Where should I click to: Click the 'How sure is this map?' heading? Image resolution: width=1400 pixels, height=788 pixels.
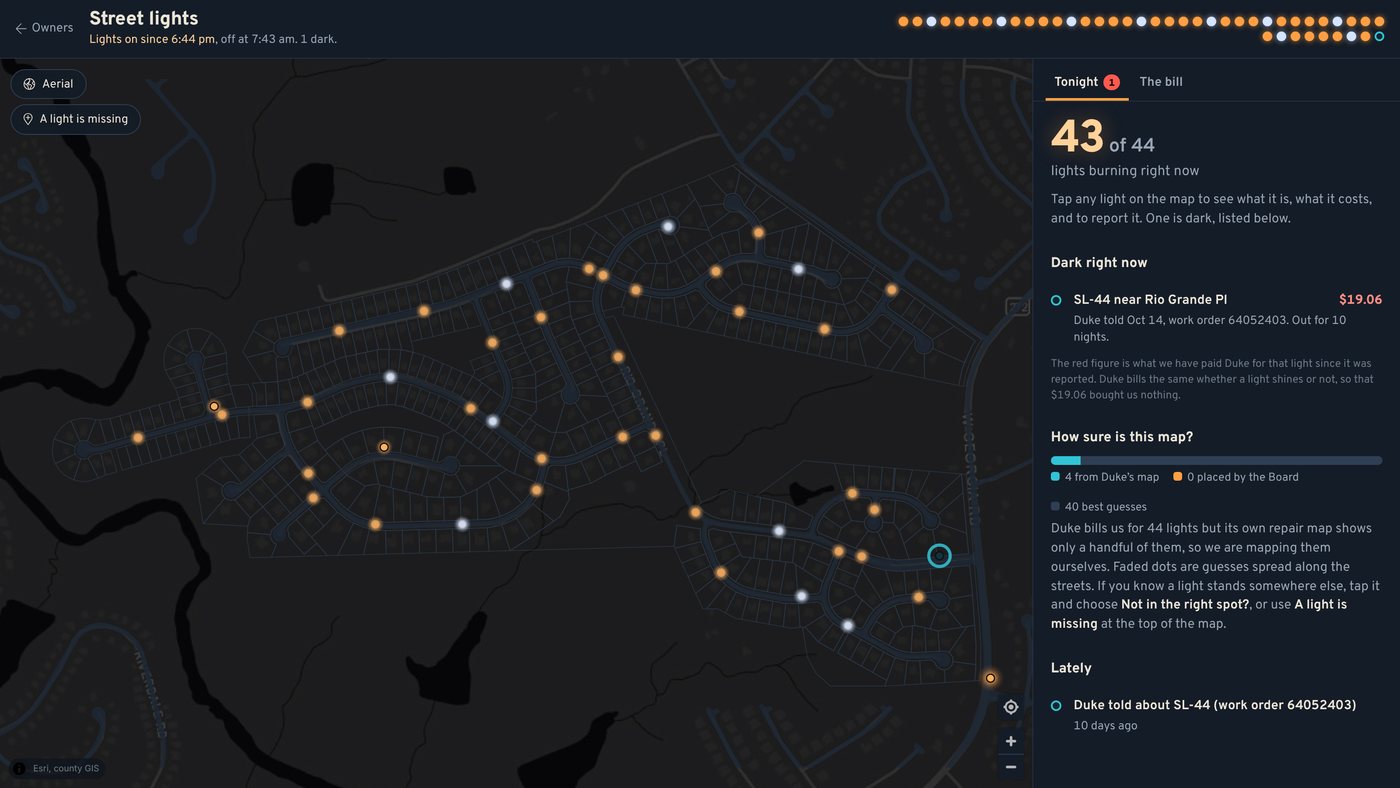point(1122,437)
